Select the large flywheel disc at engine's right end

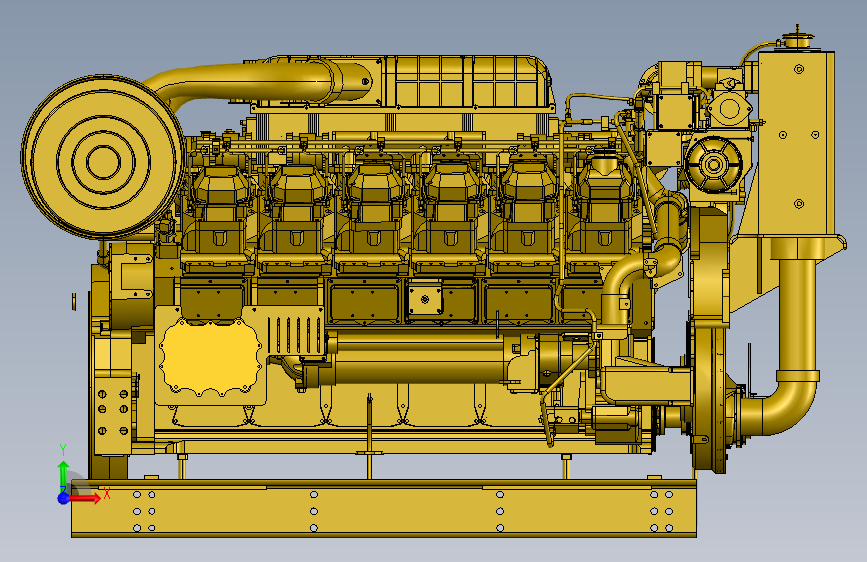point(709,396)
